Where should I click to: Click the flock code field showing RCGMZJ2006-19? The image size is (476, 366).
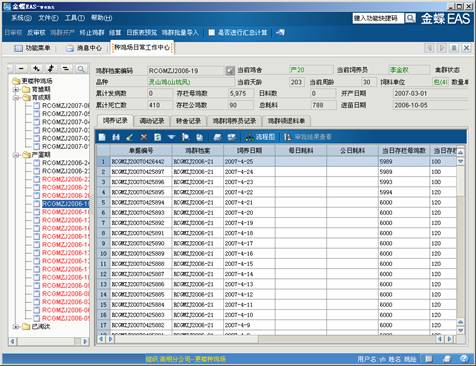(186, 71)
